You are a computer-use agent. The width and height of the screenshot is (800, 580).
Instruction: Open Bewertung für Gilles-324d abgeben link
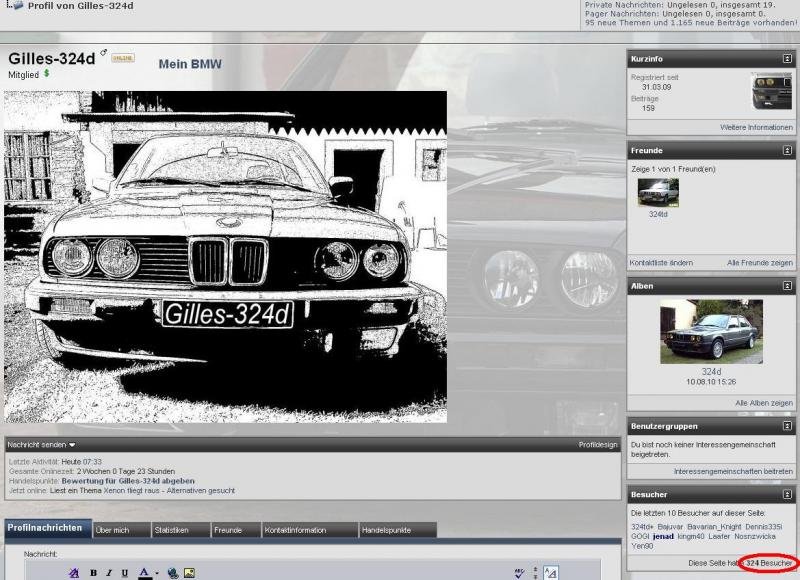click(x=127, y=481)
